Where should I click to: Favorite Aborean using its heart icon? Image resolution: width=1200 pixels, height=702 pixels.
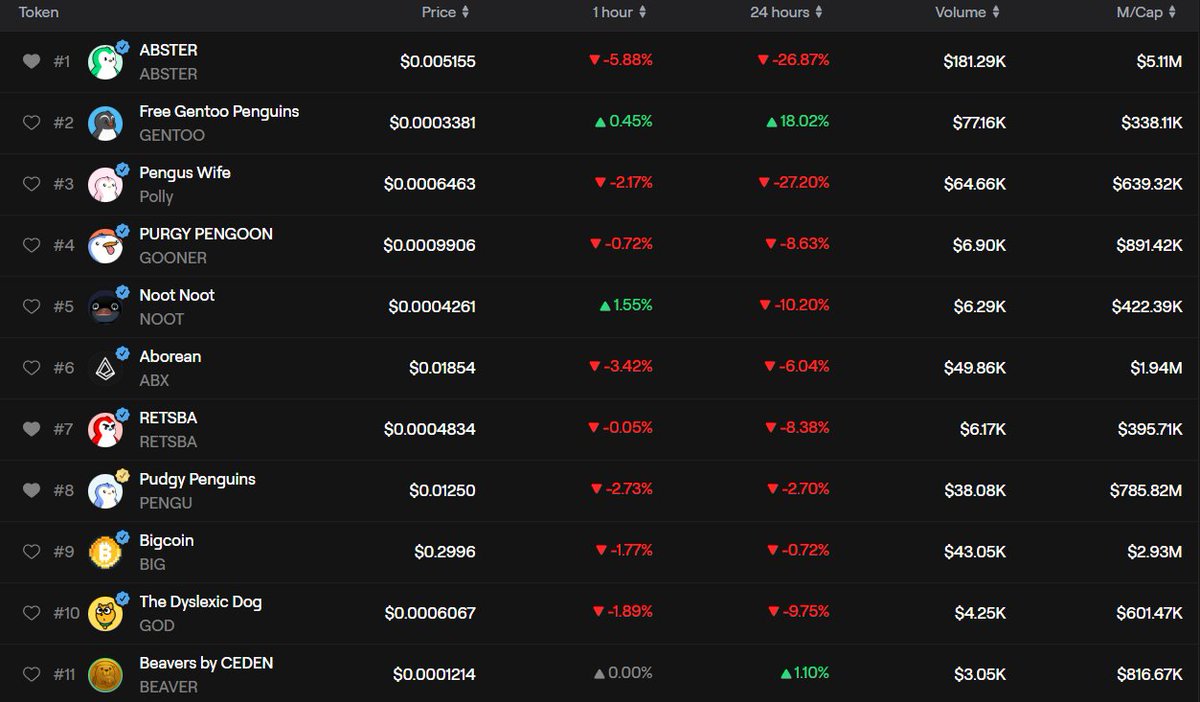pyautogui.click(x=31, y=368)
